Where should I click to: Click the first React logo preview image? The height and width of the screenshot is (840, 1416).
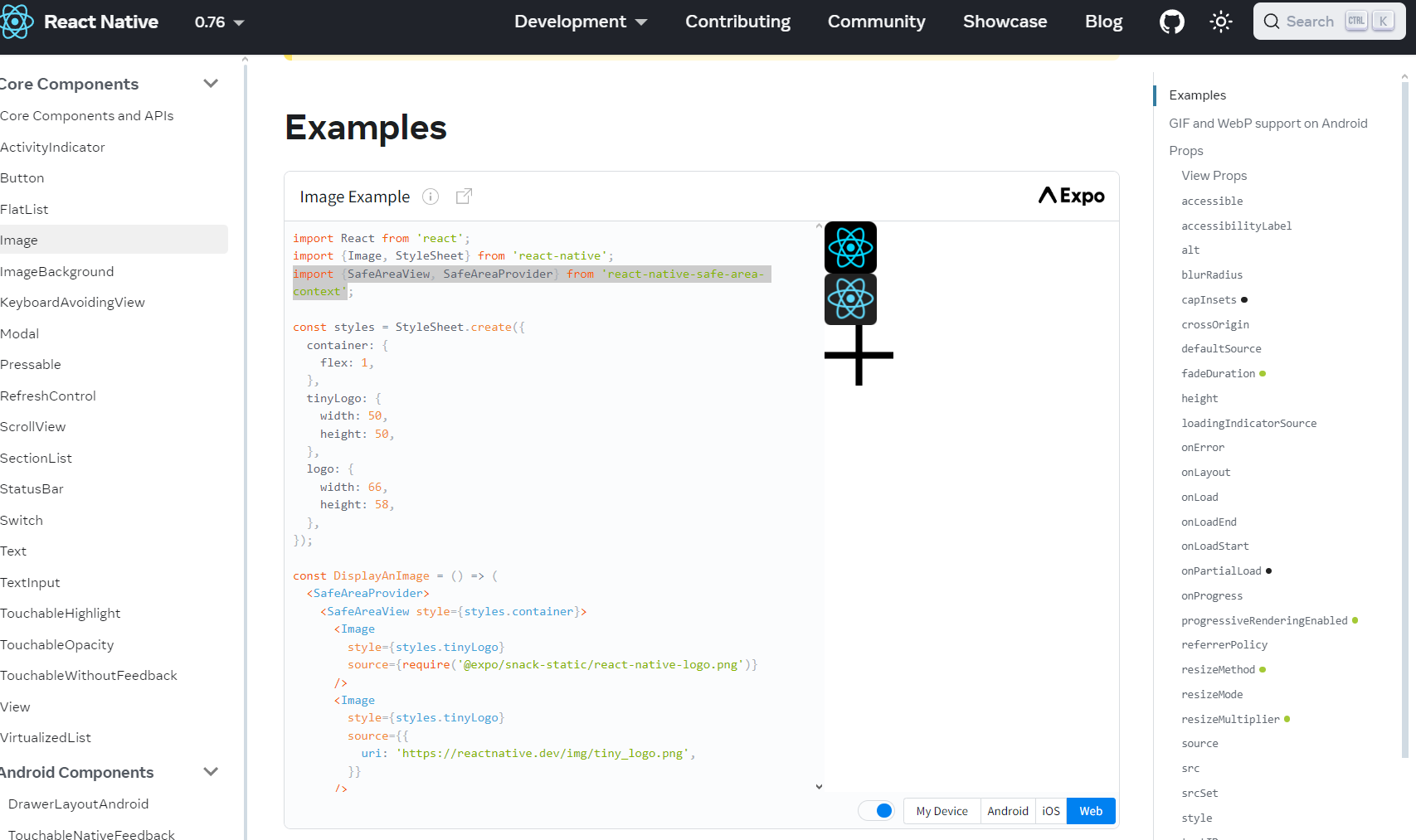click(850, 247)
